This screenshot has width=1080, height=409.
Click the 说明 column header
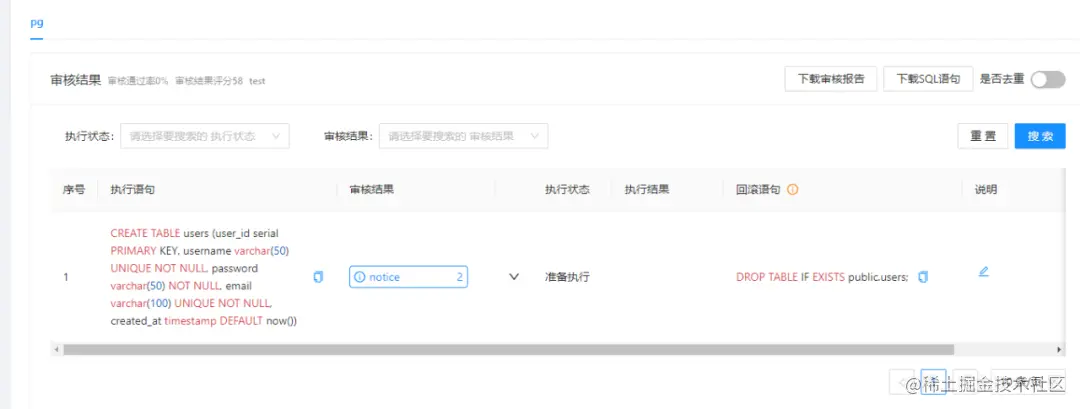tap(985, 189)
